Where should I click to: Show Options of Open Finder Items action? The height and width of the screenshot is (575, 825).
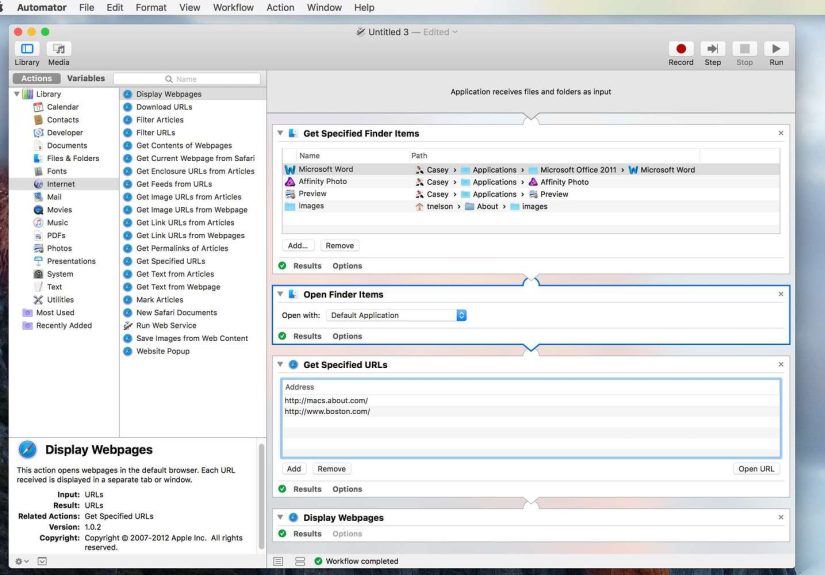pos(347,336)
